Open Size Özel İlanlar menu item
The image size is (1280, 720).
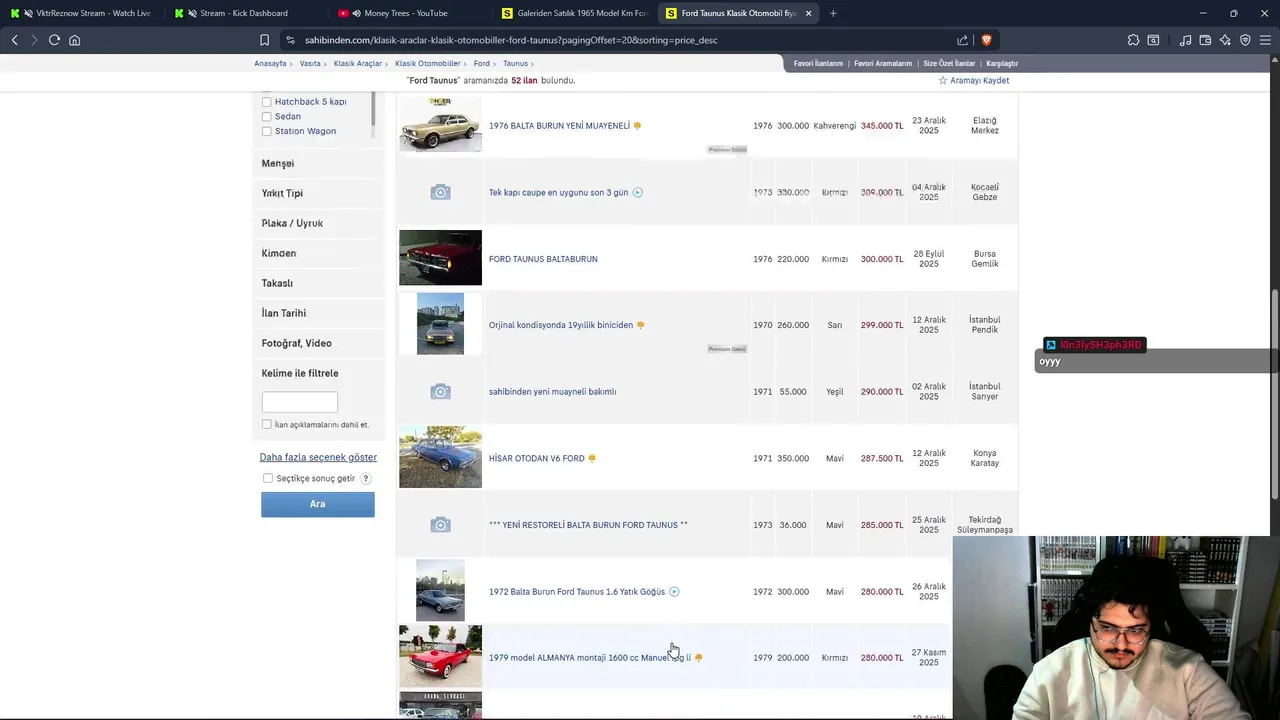click(949, 63)
